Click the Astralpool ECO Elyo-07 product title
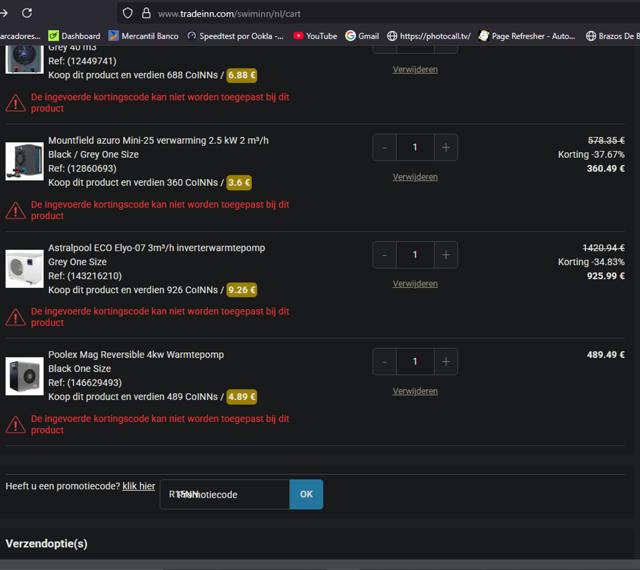640x570 pixels. point(157,248)
